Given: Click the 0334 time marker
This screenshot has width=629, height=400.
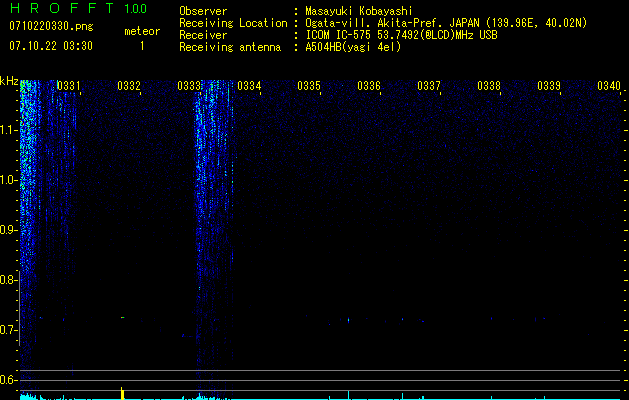Looking at the screenshot, I should [249, 86].
